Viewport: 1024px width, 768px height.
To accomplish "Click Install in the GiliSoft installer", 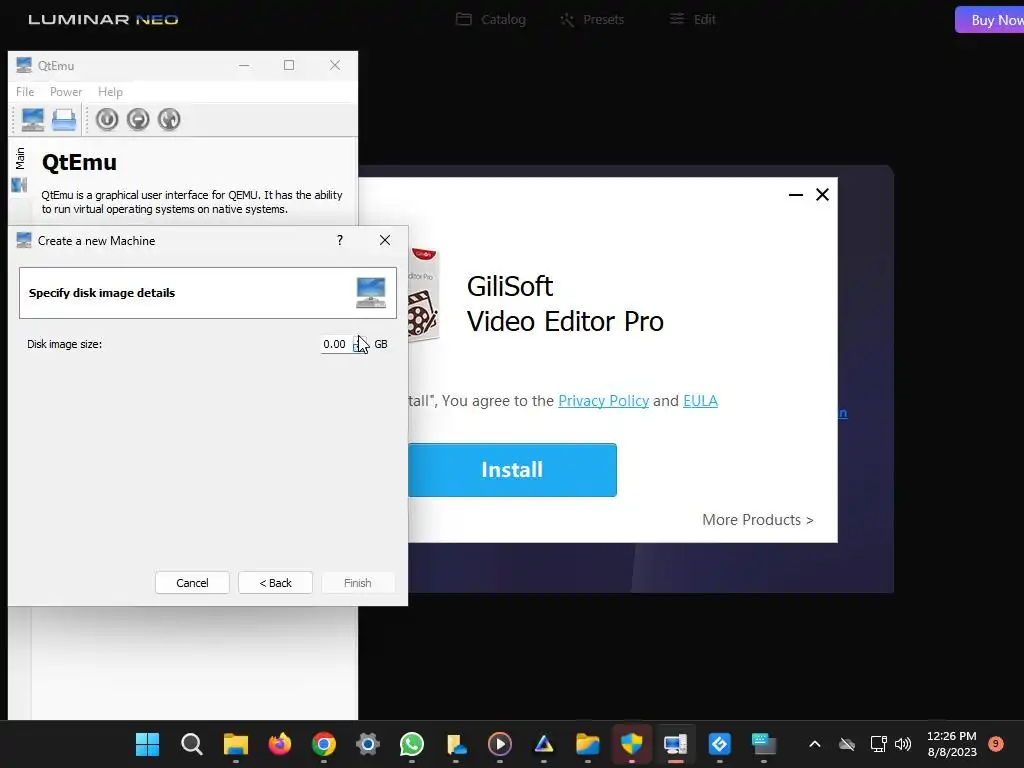I will coord(512,470).
